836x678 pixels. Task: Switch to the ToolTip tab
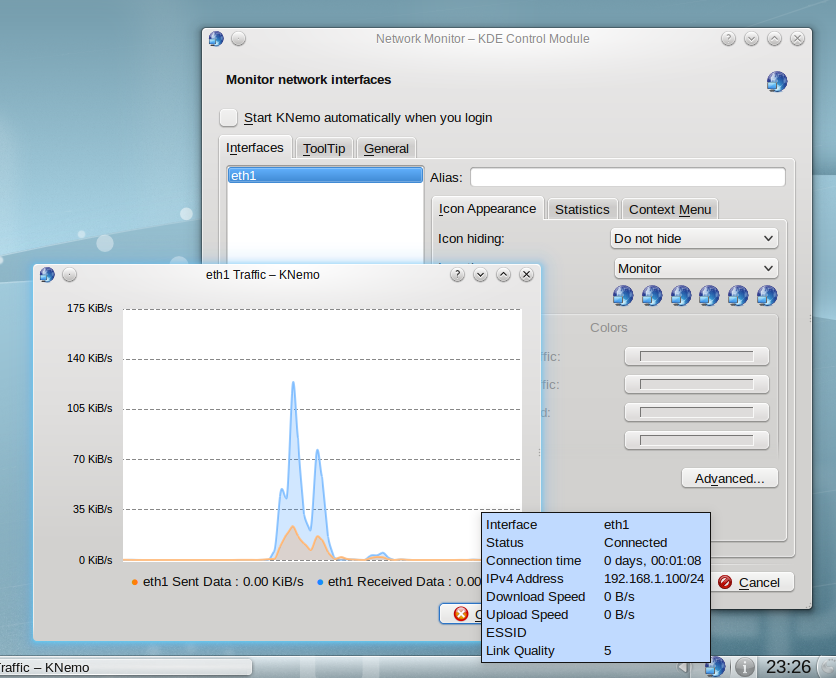[324, 148]
